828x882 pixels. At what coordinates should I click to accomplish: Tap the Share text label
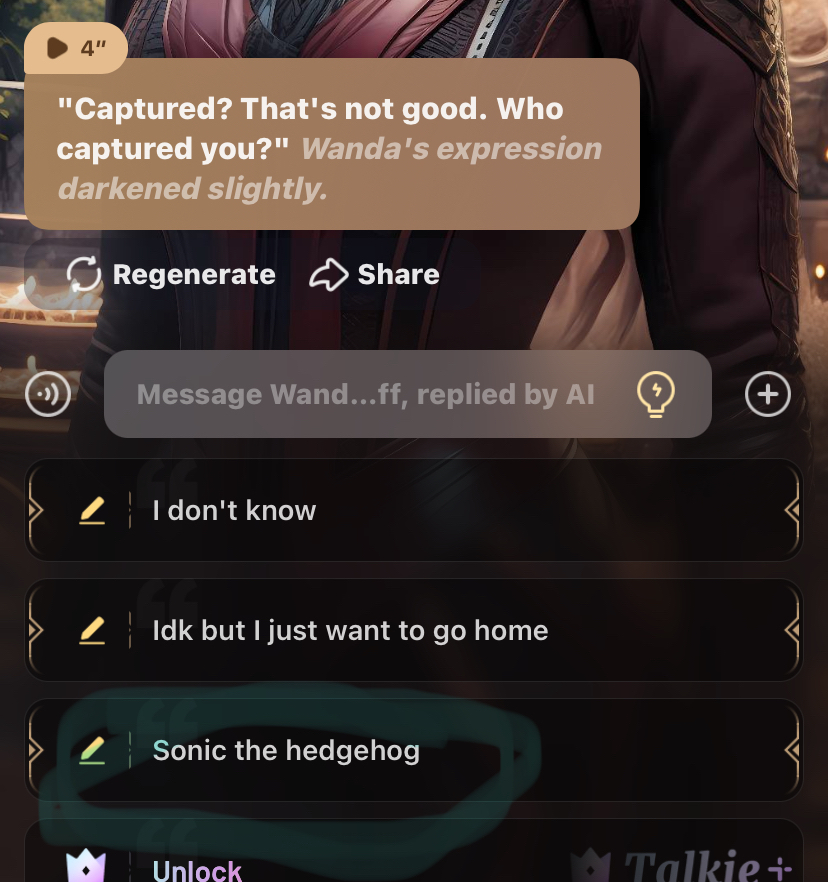pyautogui.click(x=399, y=274)
